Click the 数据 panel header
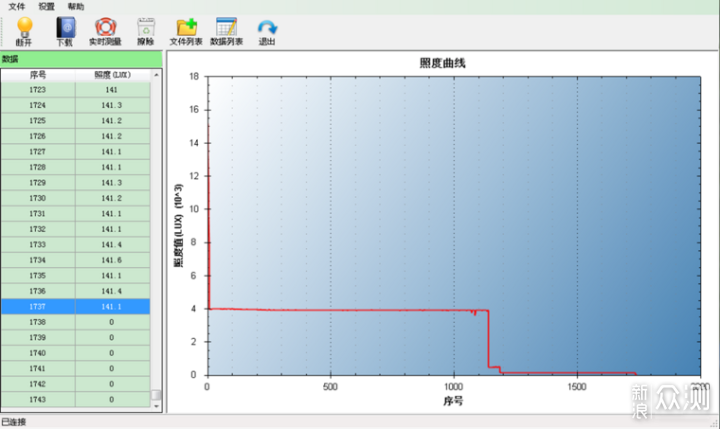This screenshot has width=720, height=429. (81, 59)
